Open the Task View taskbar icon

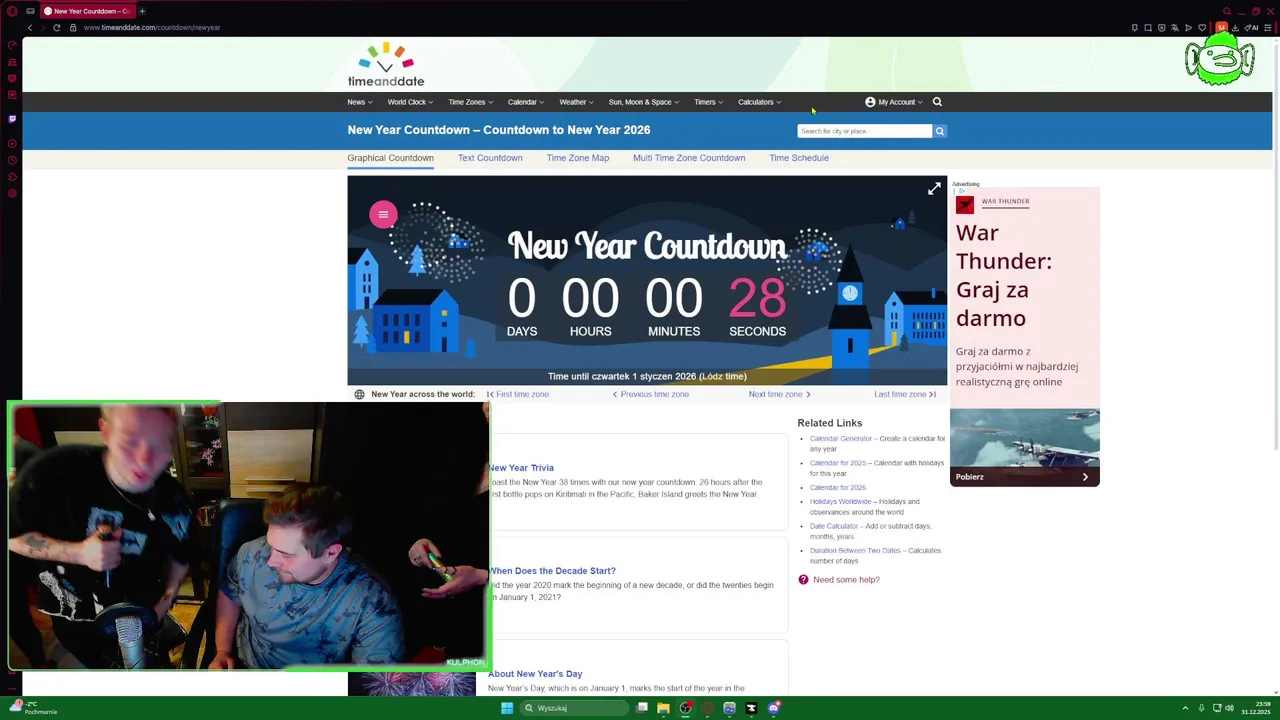(642, 708)
